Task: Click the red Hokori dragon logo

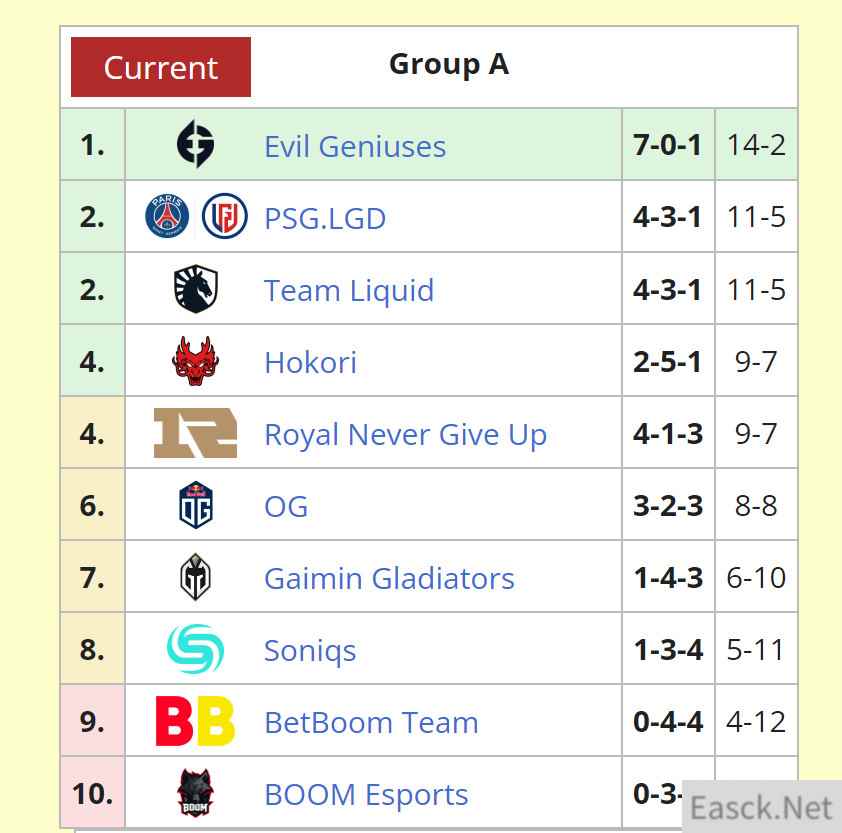Action: click(x=195, y=361)
